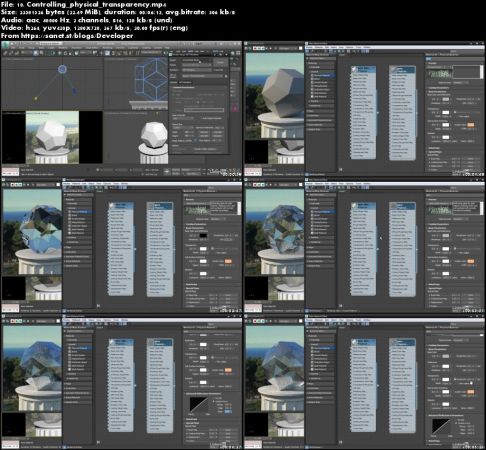Open the orange color swatch in fourth frame
The height and width of the screenshot is (450, 486).
(x=470, y=261)
